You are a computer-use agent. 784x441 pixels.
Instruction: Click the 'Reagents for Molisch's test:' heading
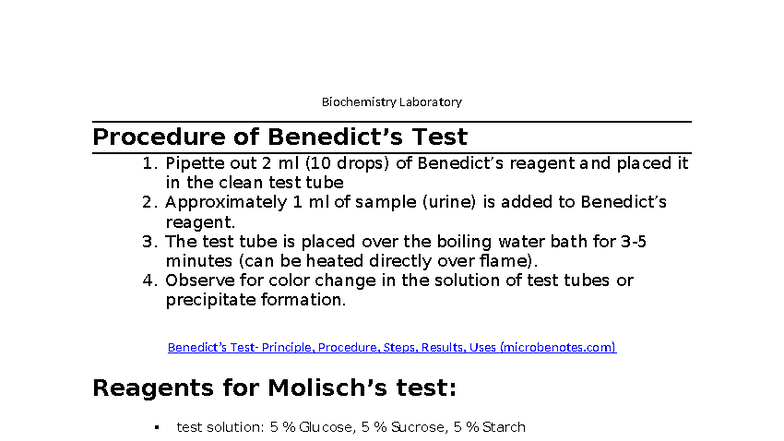point(274,388)
